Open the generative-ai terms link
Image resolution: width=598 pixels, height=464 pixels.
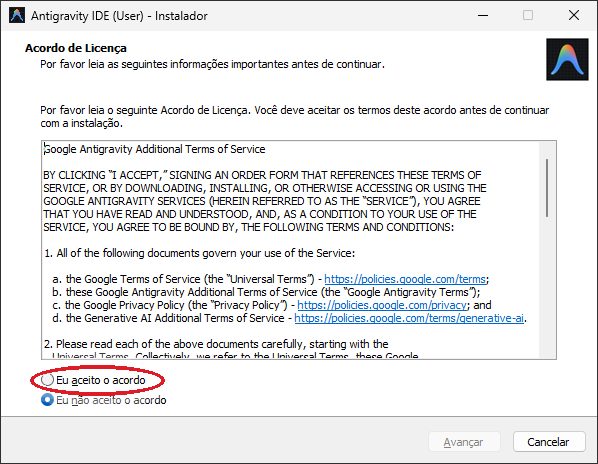point(409,318)
